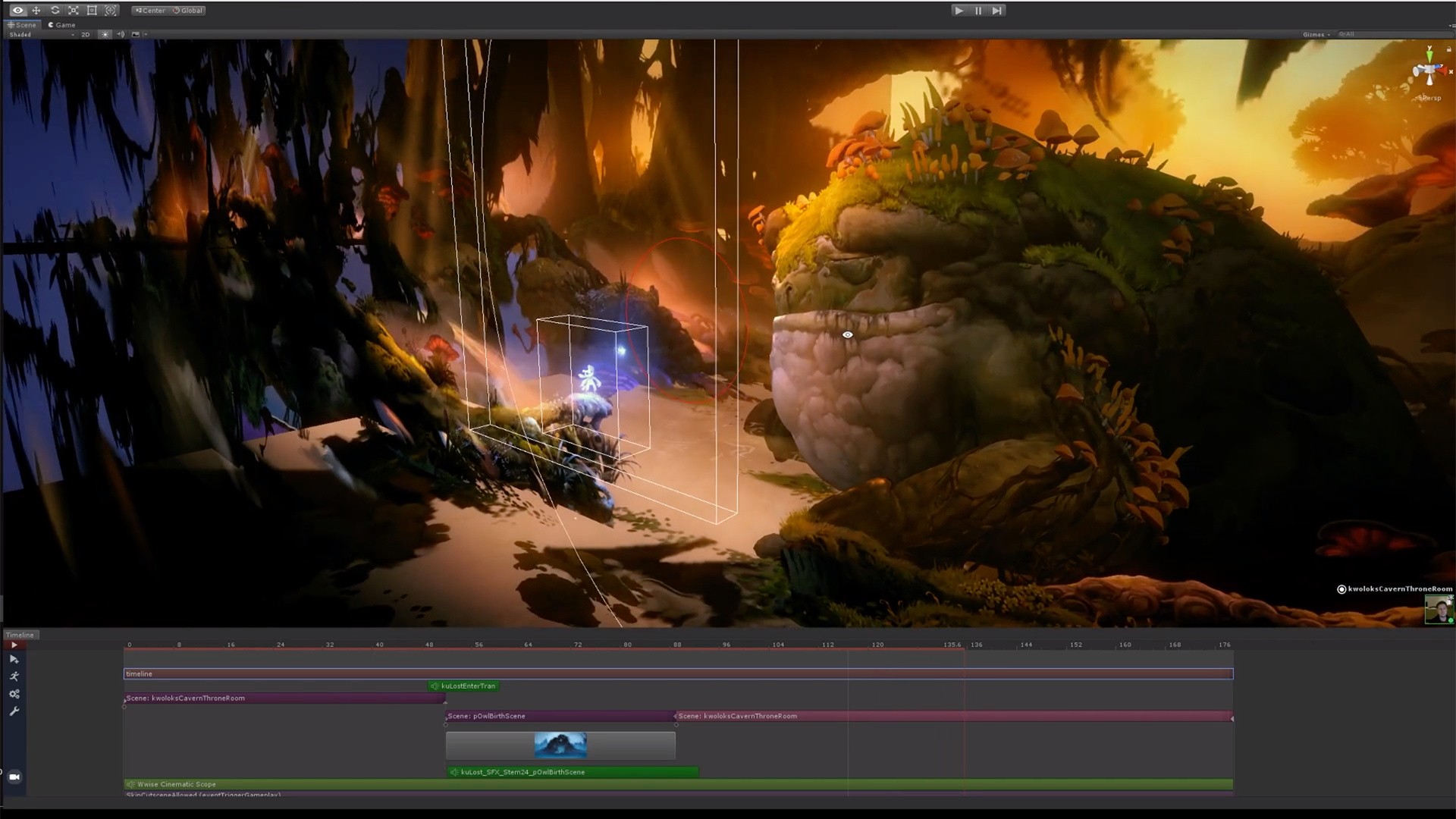1456x819 pixels.
Task: Open scene effects dropdown arrow
Action: click(145, 34)
